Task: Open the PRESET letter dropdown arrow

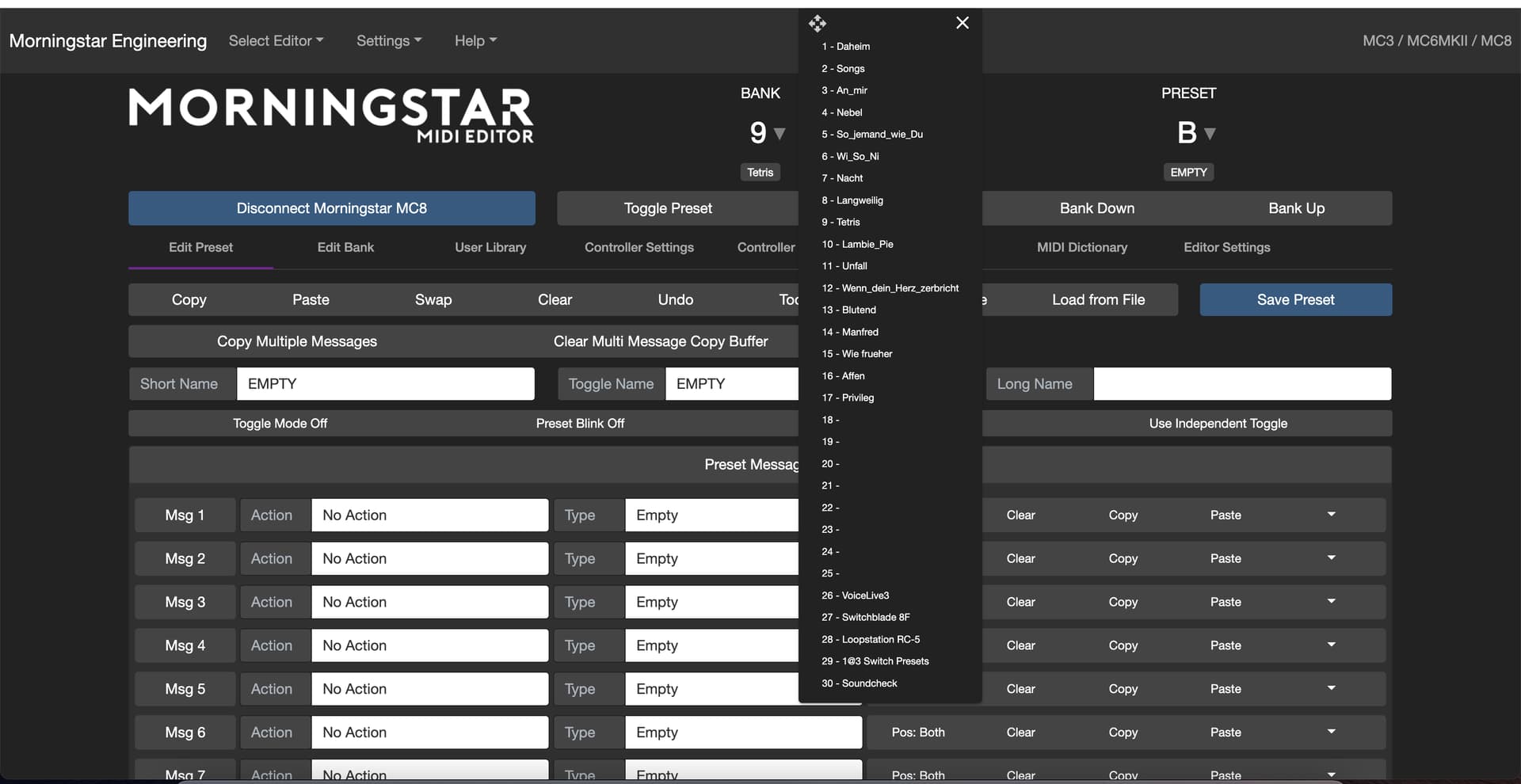Action: click(x=1210, y=134)
